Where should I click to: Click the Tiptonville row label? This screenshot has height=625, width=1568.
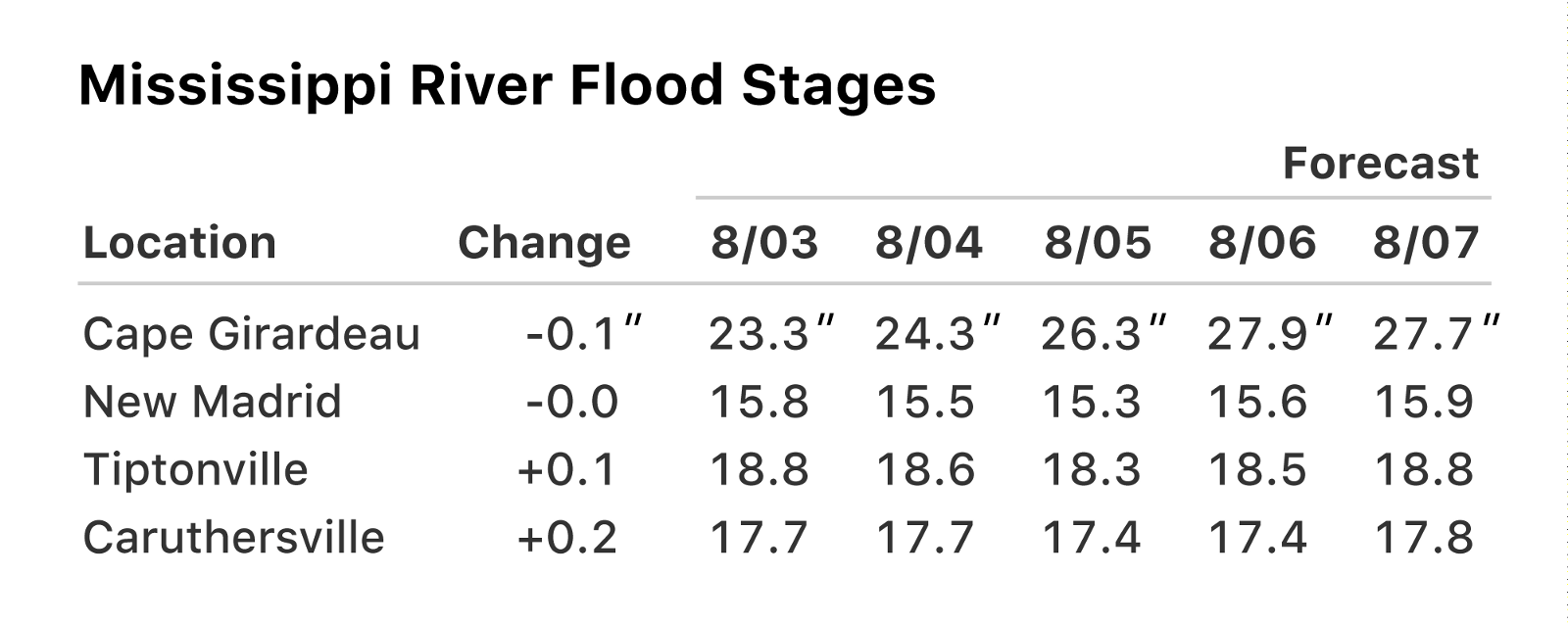coord(196,469)
